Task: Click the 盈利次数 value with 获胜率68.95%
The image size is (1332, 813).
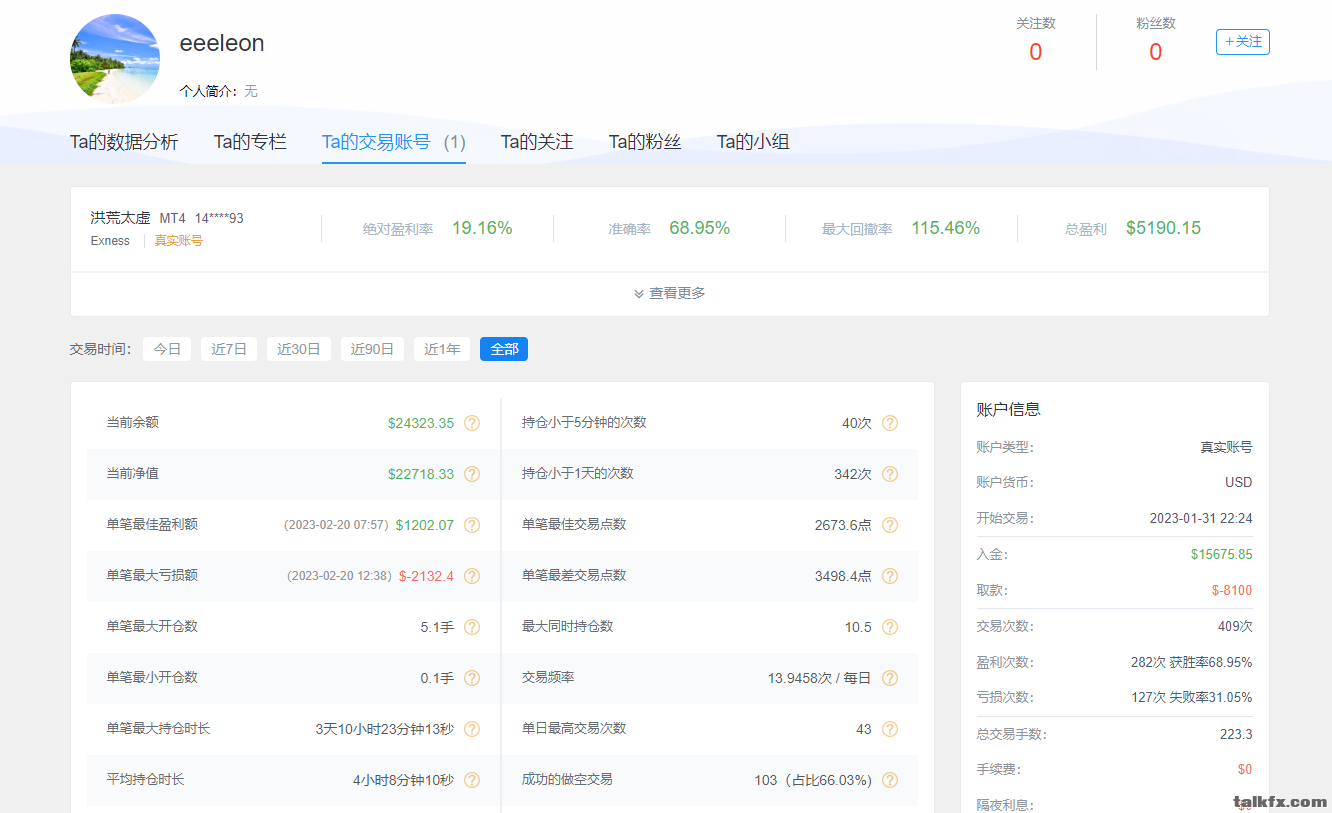Action: pyautogui.click(x=1192, y=662)
